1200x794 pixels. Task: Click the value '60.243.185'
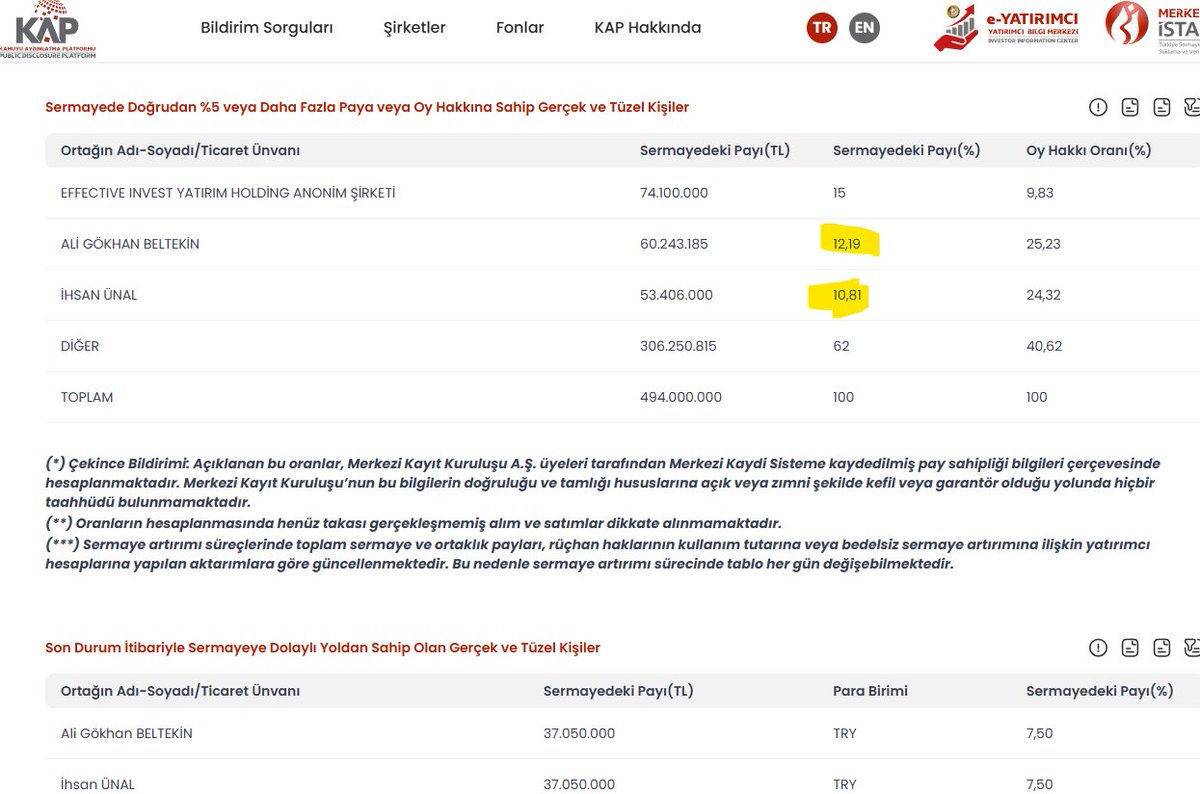[674, 244]
